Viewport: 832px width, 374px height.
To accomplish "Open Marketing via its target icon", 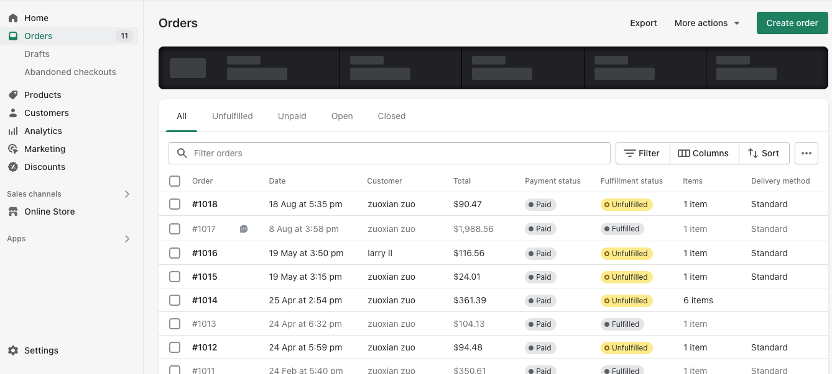I will 13,149.
